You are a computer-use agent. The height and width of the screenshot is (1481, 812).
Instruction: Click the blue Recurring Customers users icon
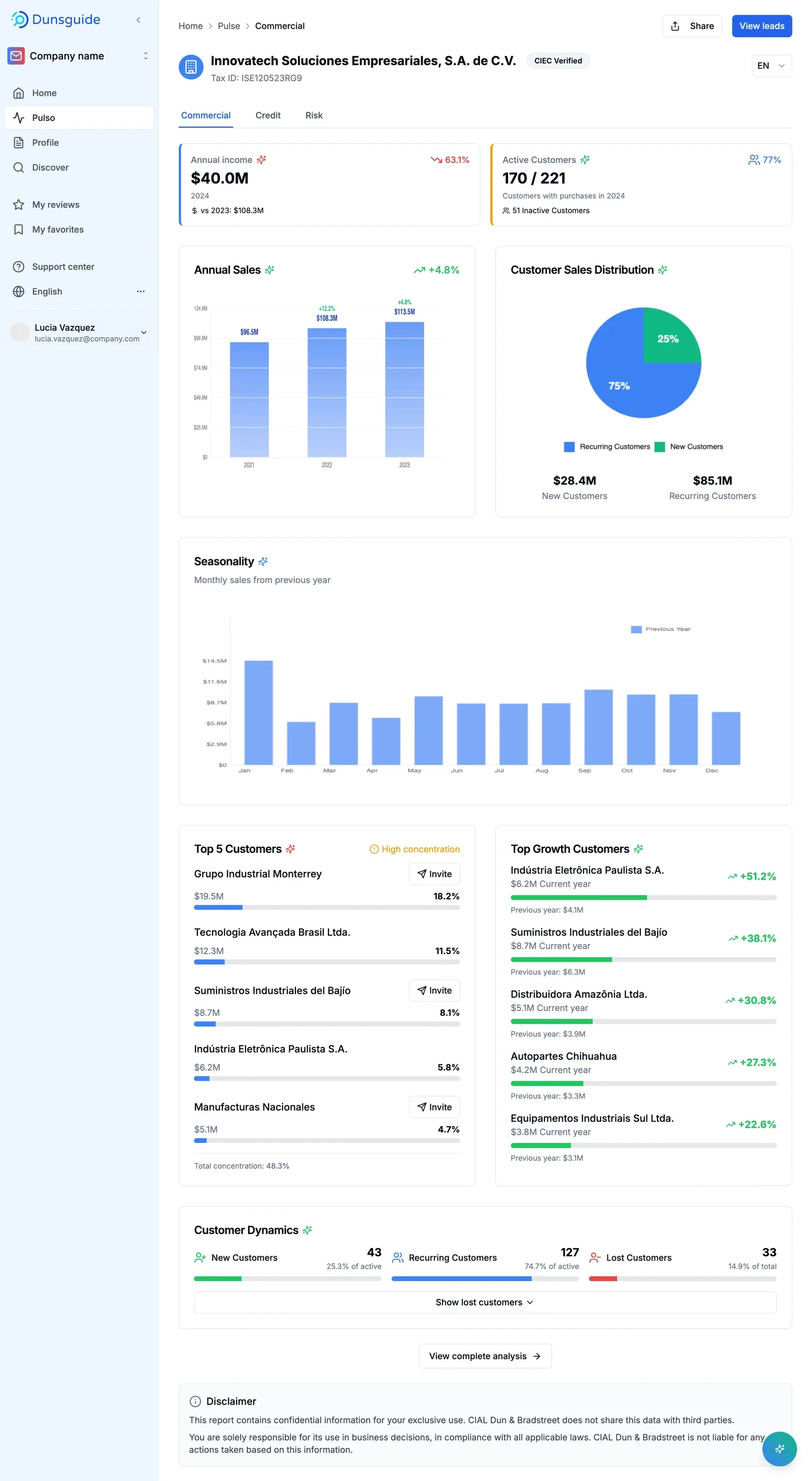coord(397,1257)
